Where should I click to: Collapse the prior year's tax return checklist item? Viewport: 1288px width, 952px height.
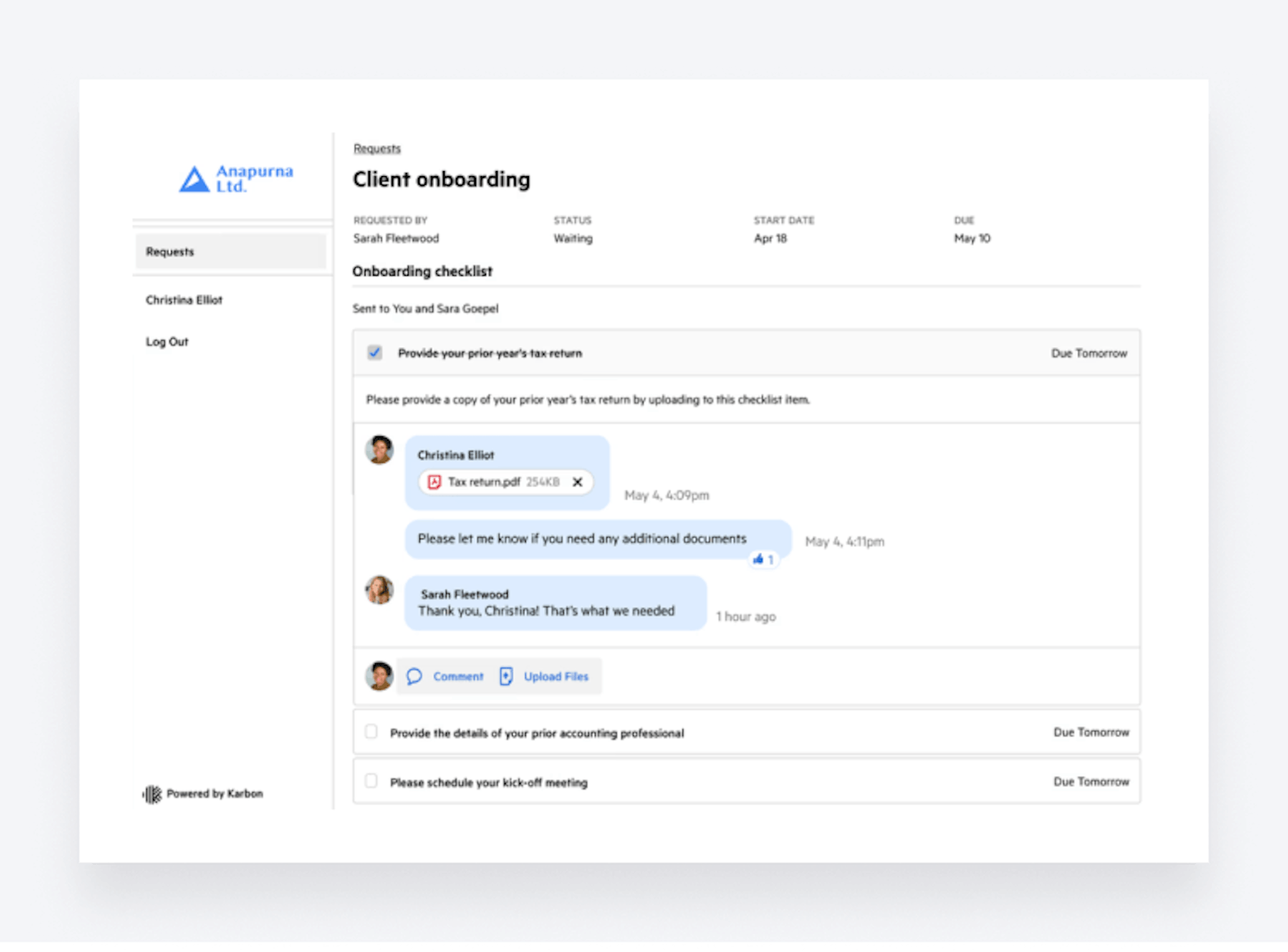tap(489, 353)
